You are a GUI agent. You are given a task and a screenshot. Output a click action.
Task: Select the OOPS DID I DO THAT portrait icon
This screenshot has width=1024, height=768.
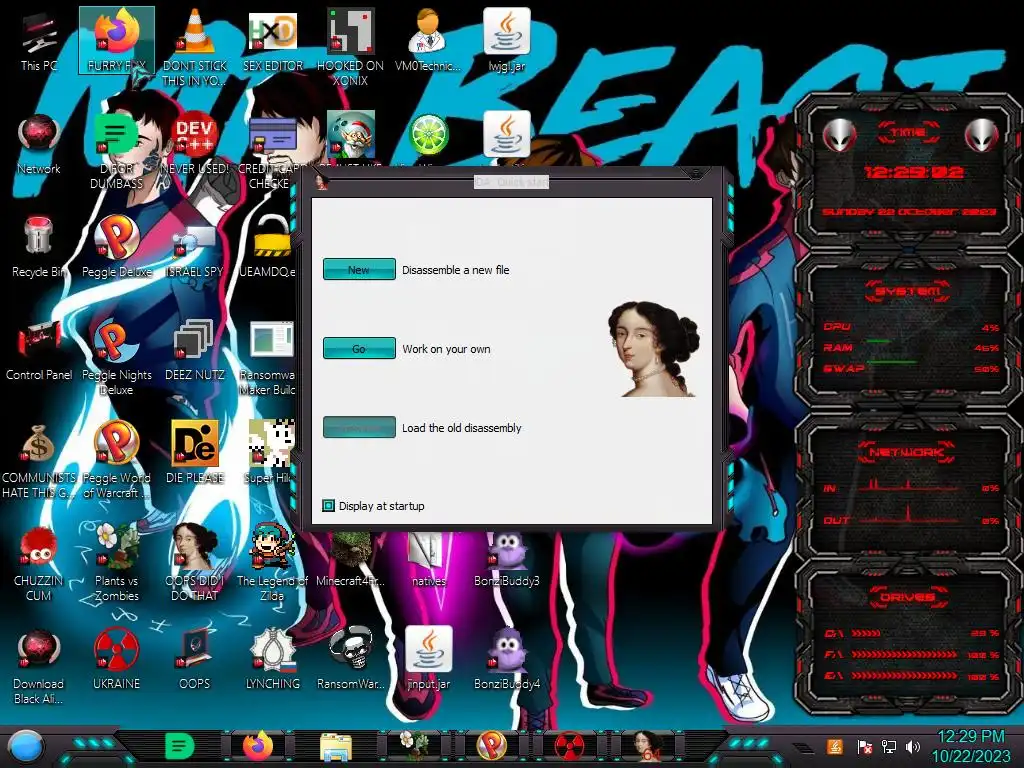click(x=194, y=562)
